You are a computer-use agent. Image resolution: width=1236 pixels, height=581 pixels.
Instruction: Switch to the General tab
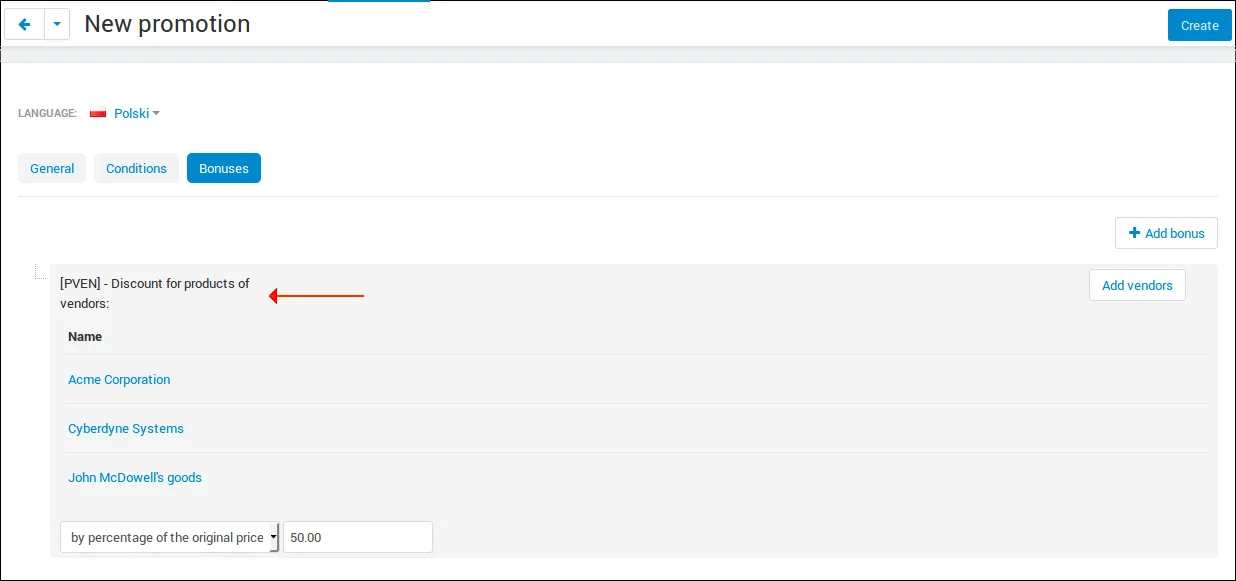tap(52, 168)
